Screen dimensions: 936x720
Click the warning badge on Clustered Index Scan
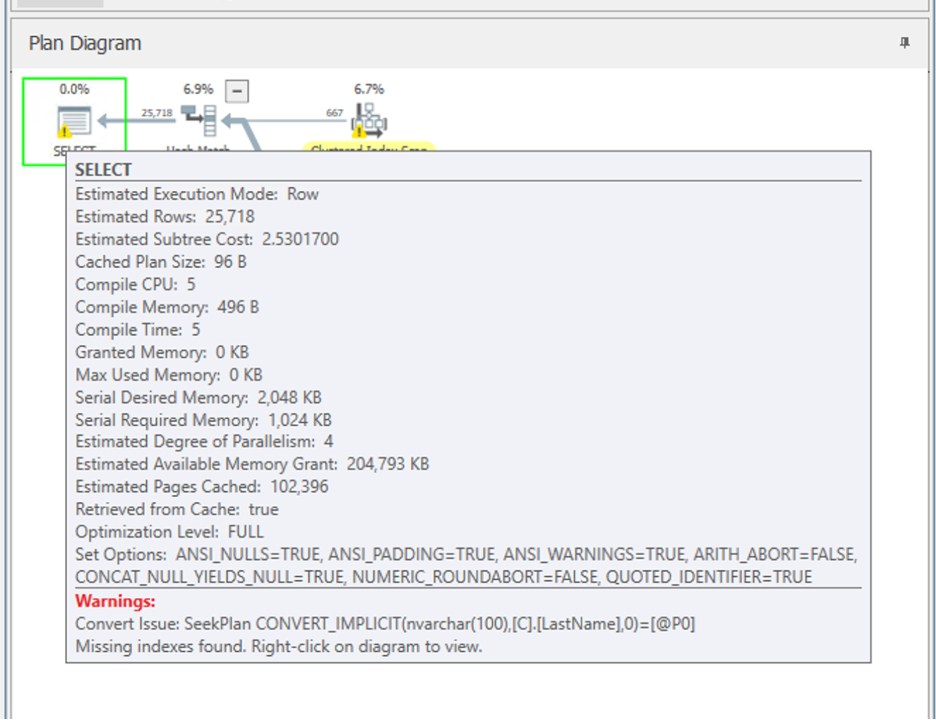click(x=357, y=130)
